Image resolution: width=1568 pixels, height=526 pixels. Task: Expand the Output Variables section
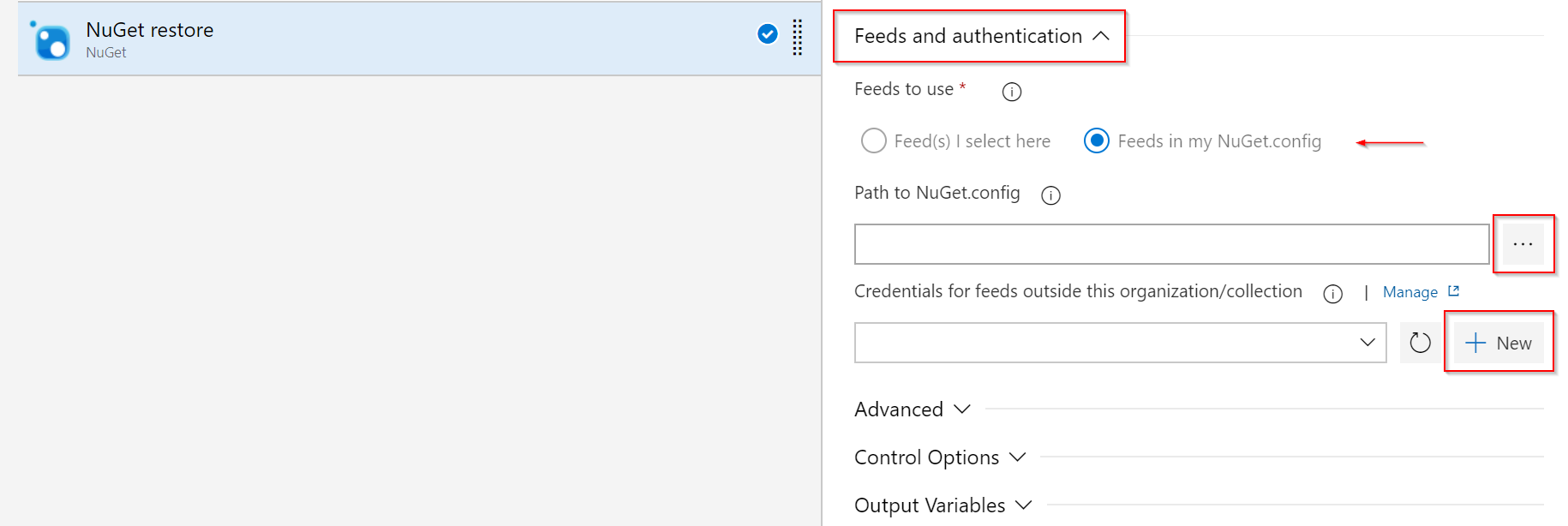point(943,505)
